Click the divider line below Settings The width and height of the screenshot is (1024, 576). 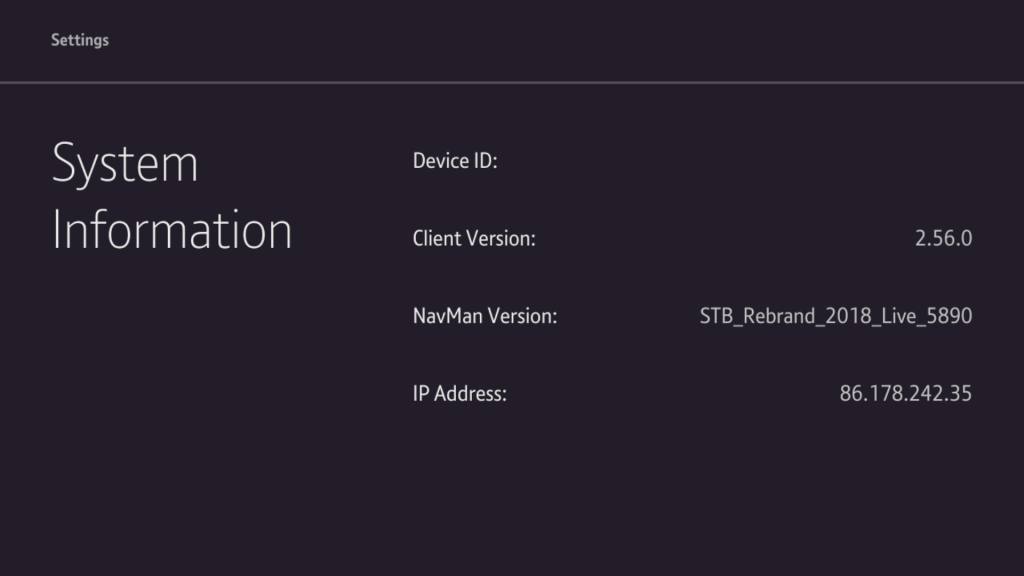[512, 82]
